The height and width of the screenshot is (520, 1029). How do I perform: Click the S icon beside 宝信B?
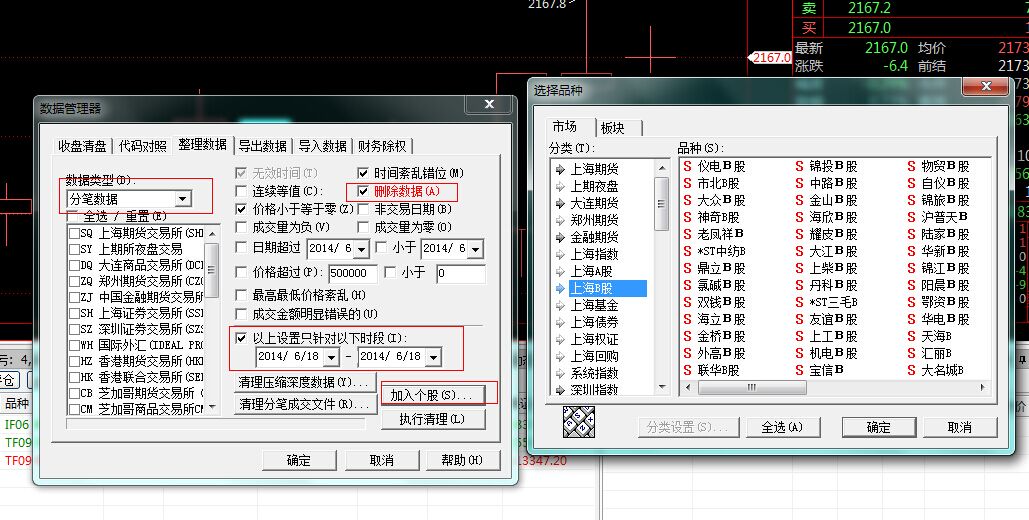click(799, 371)
